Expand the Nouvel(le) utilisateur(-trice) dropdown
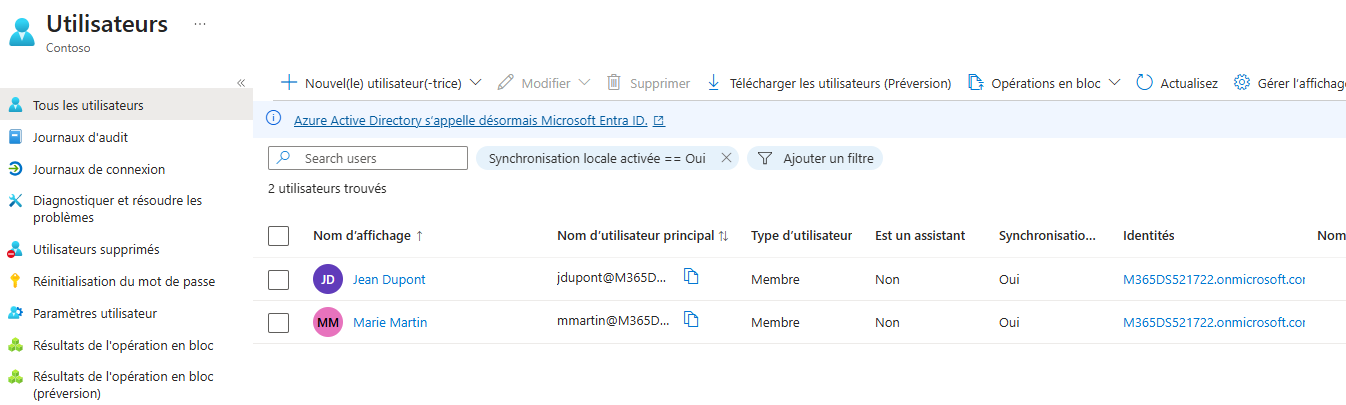Viewport: 1346px width, 405px height. 476,83
